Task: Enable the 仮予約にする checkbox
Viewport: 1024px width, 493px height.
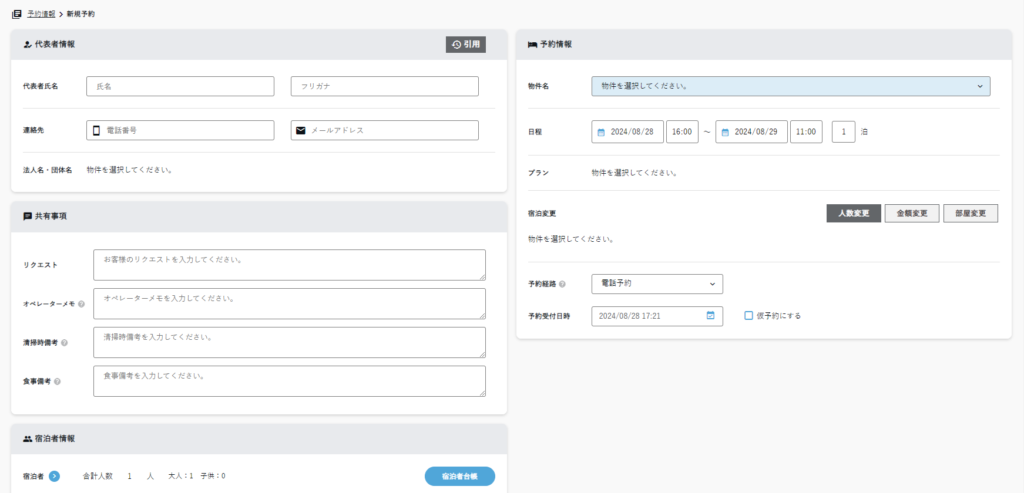Action: pyautogui.click(x=749, y=315)
